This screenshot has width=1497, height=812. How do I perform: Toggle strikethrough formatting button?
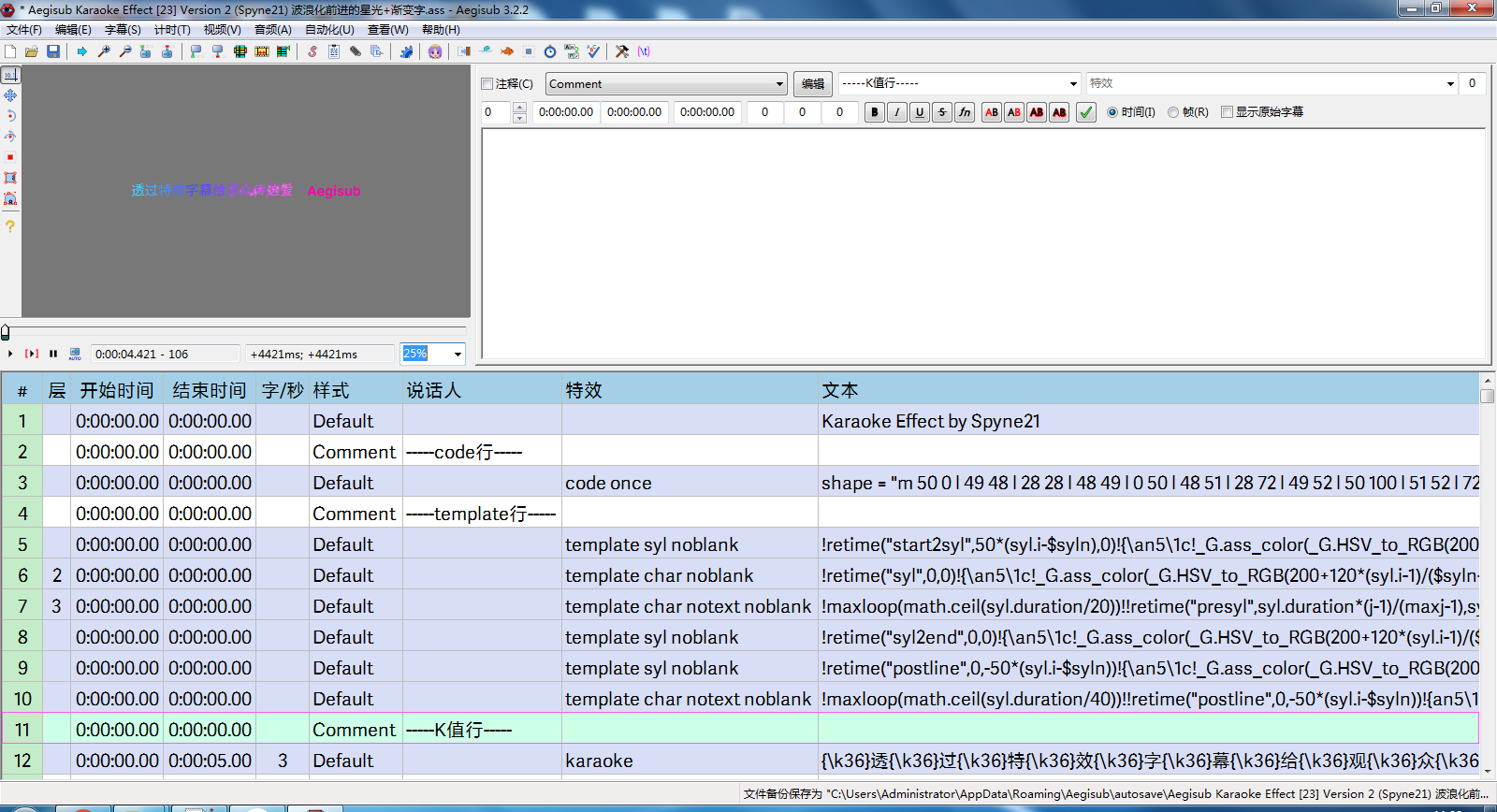point(942,112)
